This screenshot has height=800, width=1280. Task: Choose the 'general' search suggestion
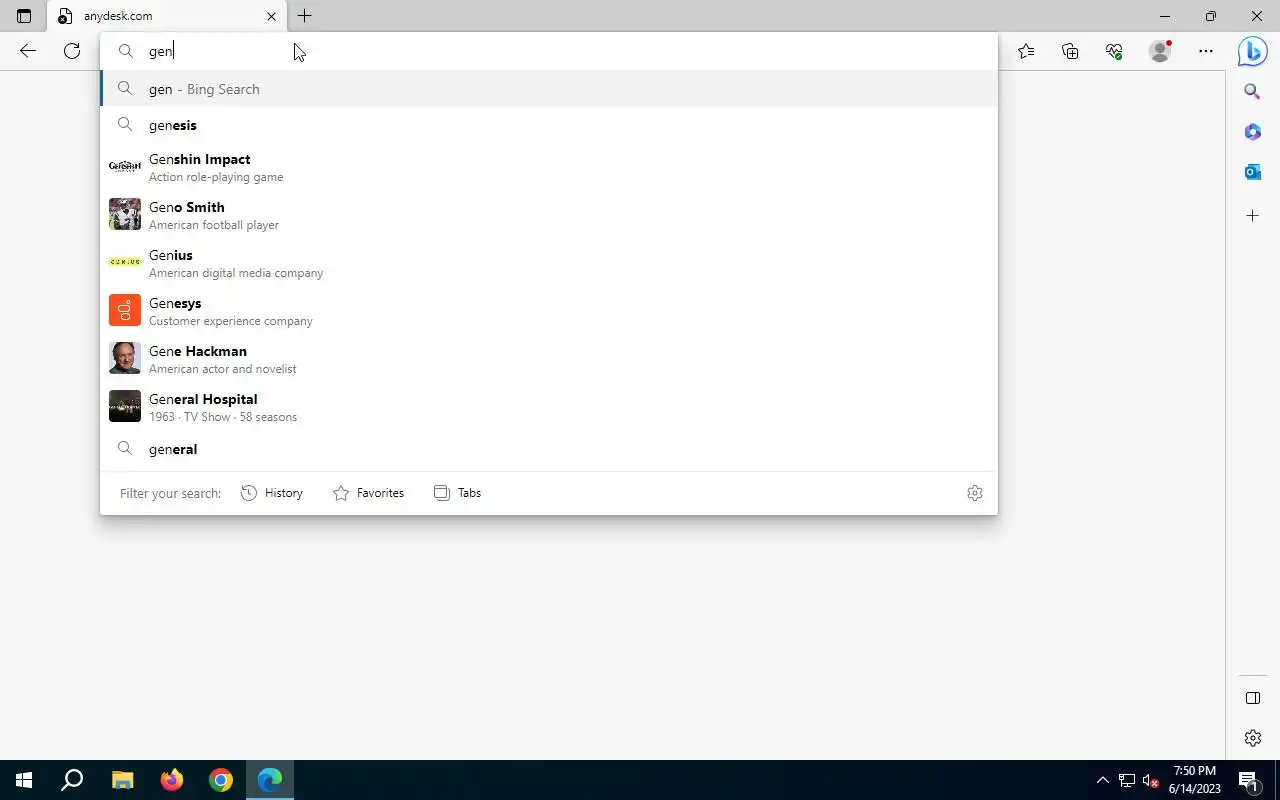click(x=549, y=449)
